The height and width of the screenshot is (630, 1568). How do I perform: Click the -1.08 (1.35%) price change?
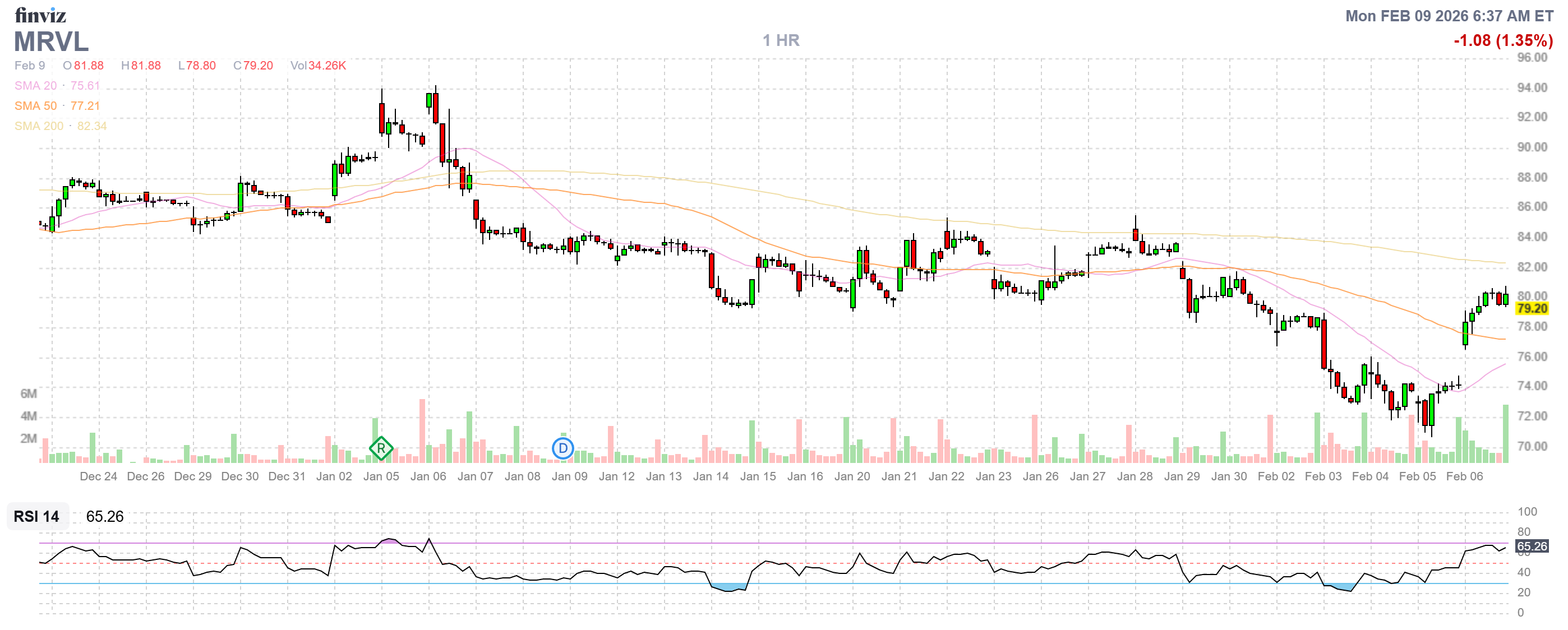point(1503,41)
